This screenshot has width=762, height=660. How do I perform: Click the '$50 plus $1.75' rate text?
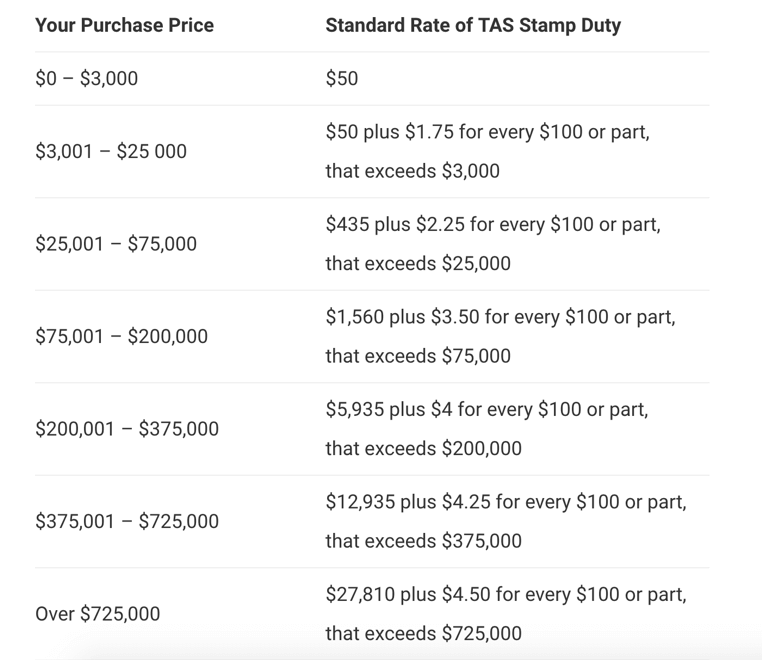(390, 132)
